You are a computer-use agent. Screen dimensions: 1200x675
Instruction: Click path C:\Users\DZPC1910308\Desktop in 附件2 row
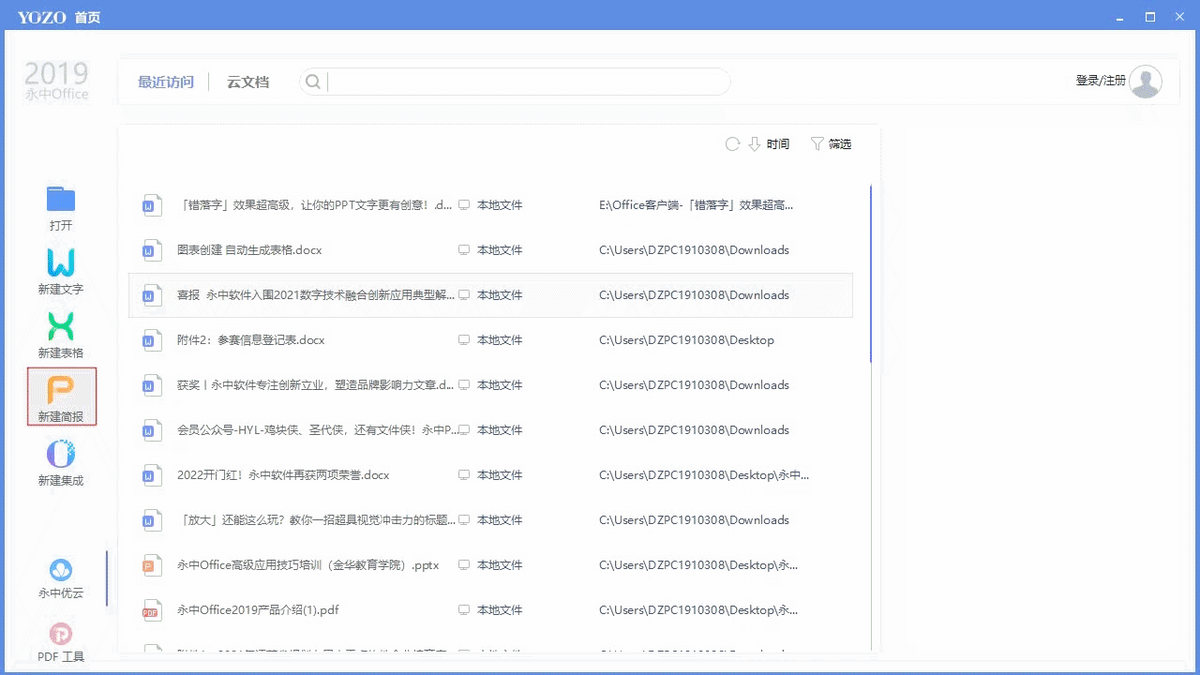(686, 340)
